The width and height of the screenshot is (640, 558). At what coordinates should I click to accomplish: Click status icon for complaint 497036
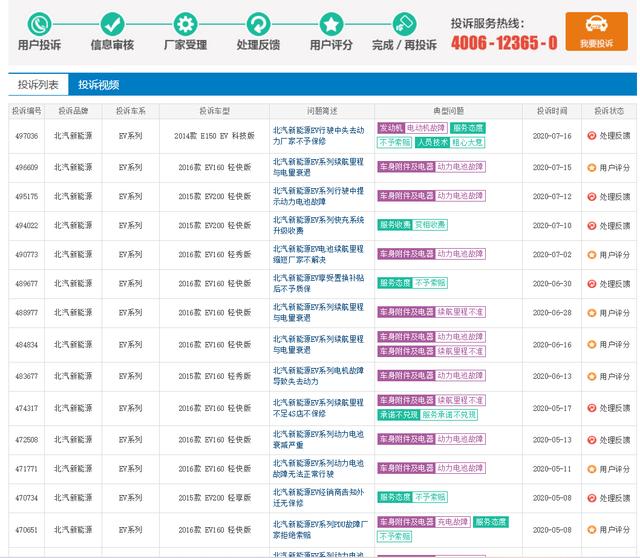(x=591, y=136)
